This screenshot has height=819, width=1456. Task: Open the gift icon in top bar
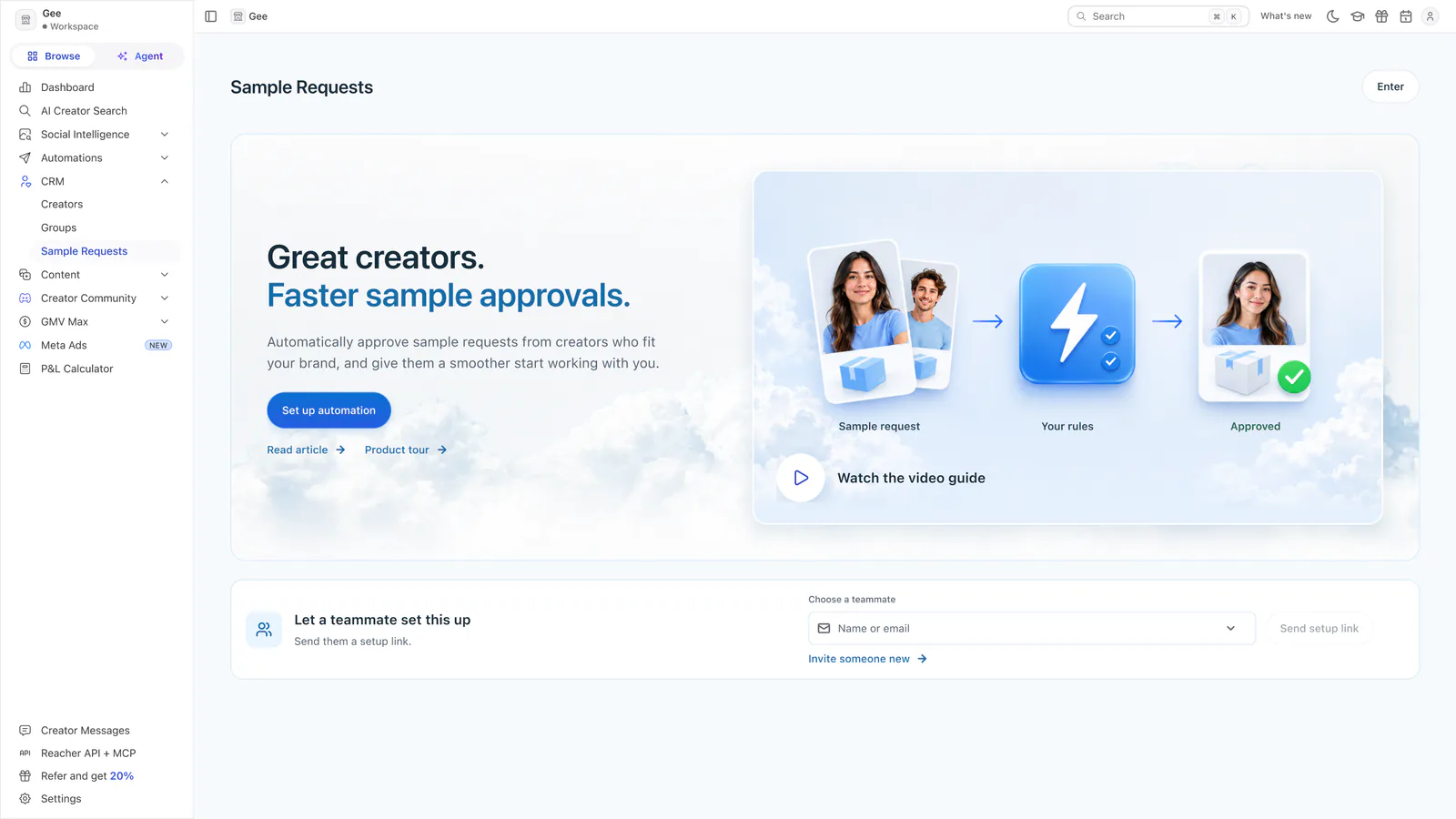point(1381,16)
